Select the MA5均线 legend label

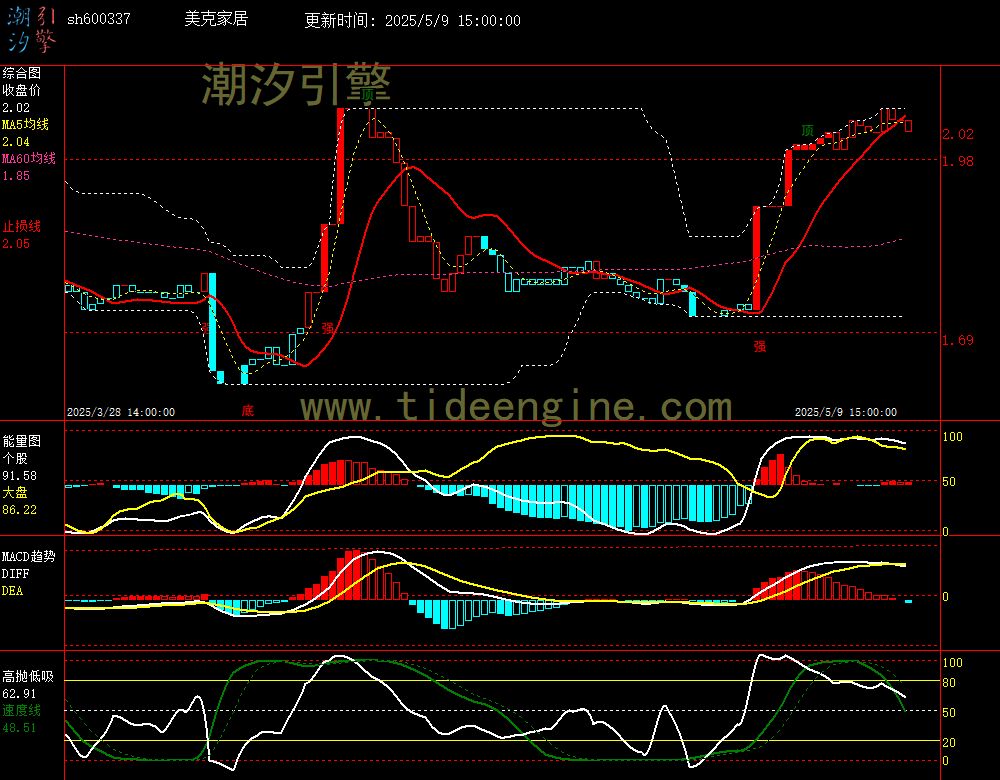pyautogui.click(x=26, y=124)
